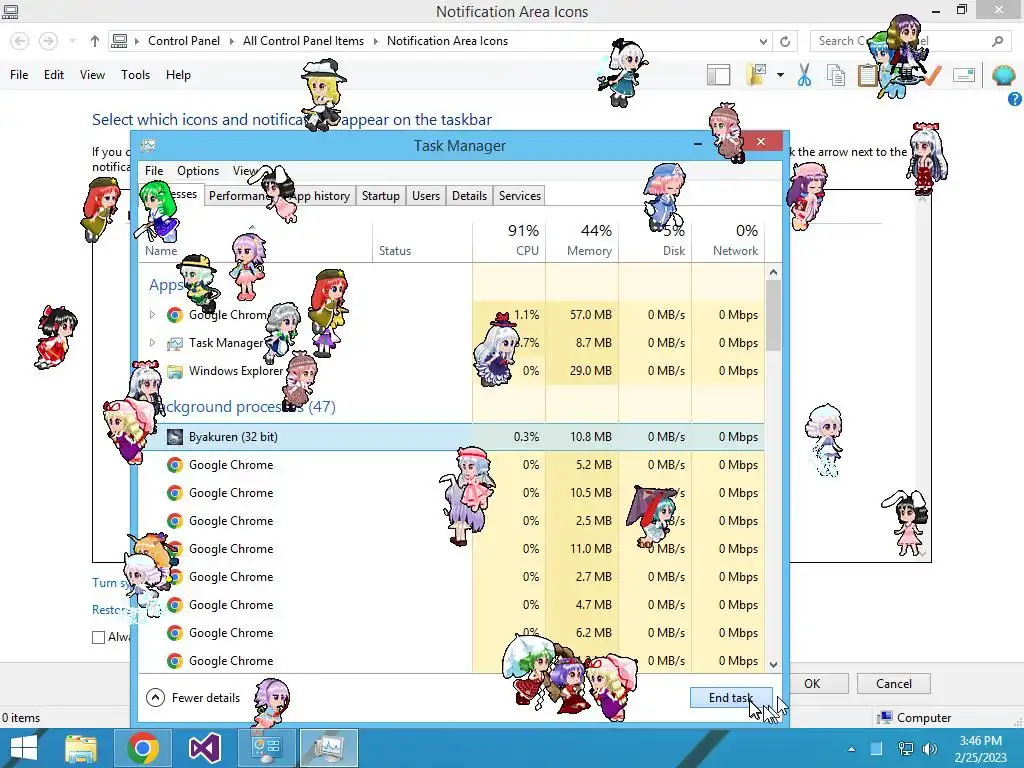Viewport: 1024px width, 768px height.
Task: Switch to the Services tab
Action: pos(520,196)
